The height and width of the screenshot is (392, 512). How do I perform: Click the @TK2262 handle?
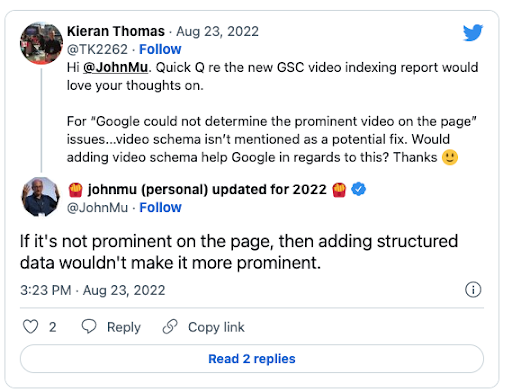[x=97, y=49]
